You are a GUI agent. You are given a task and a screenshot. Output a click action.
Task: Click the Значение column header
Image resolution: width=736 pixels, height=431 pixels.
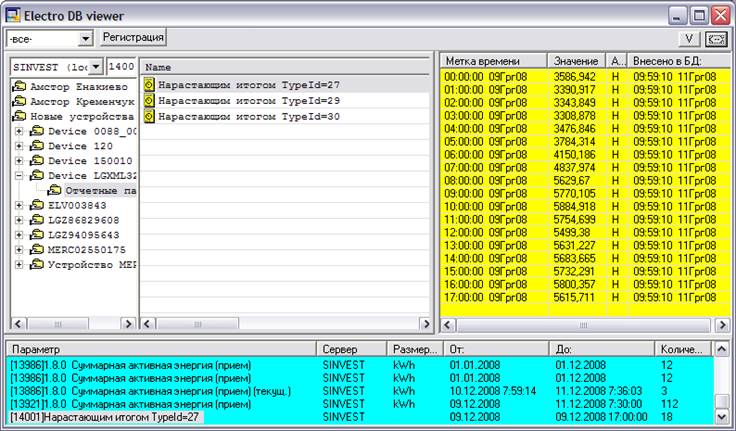pos(575,61)
